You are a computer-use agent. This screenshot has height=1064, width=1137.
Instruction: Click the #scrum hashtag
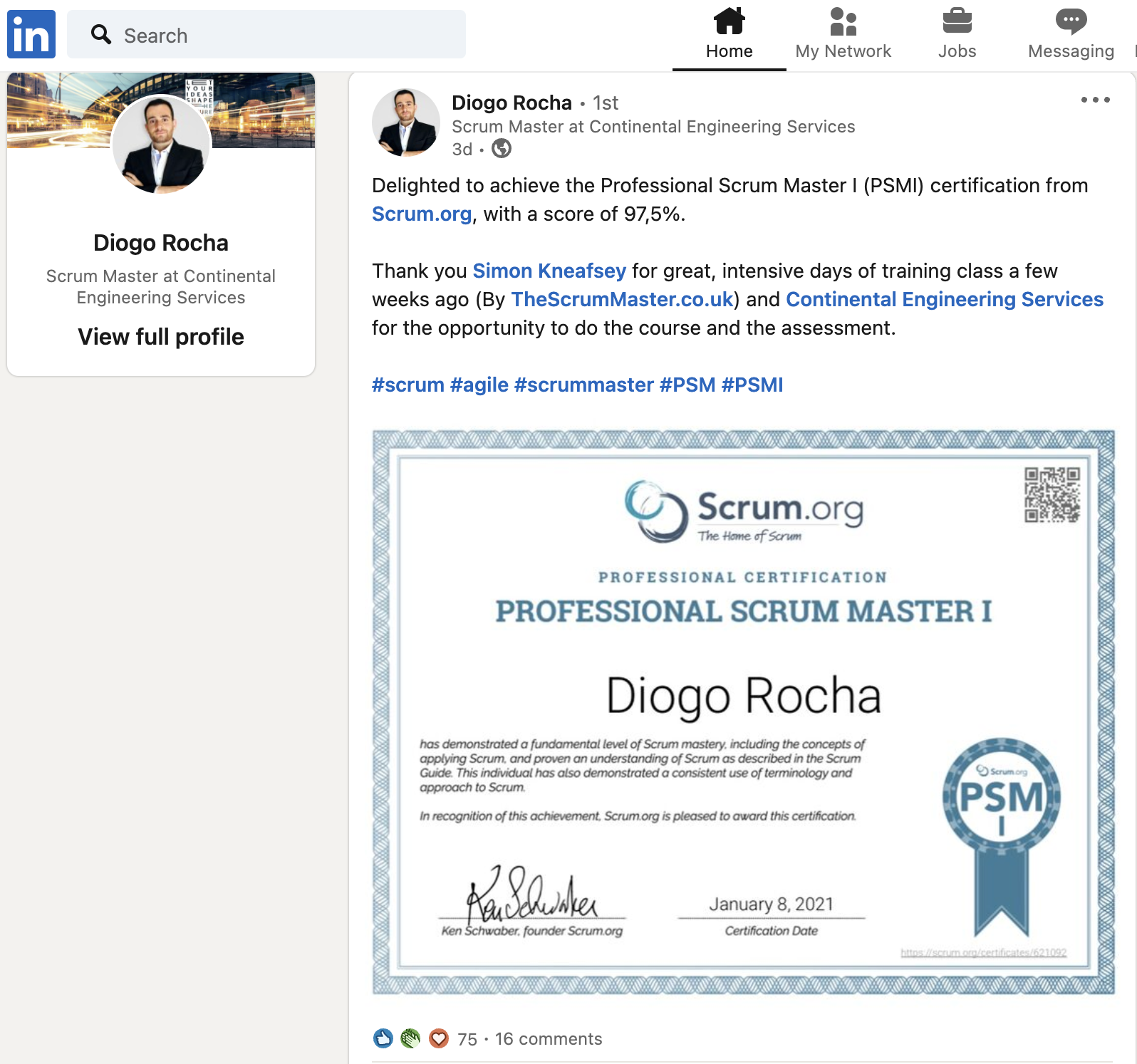coord(408,385)
